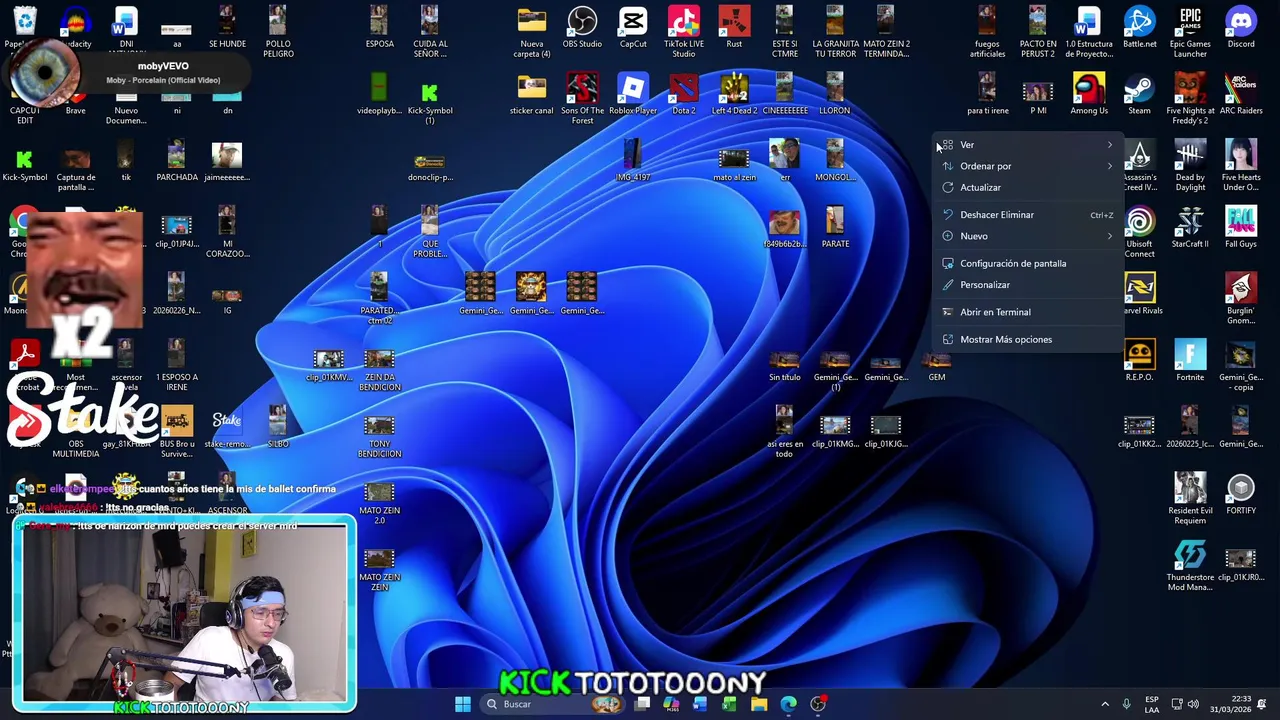
Task: Select Deshacer Eliminar in context menu
Action: point(1029,215)
